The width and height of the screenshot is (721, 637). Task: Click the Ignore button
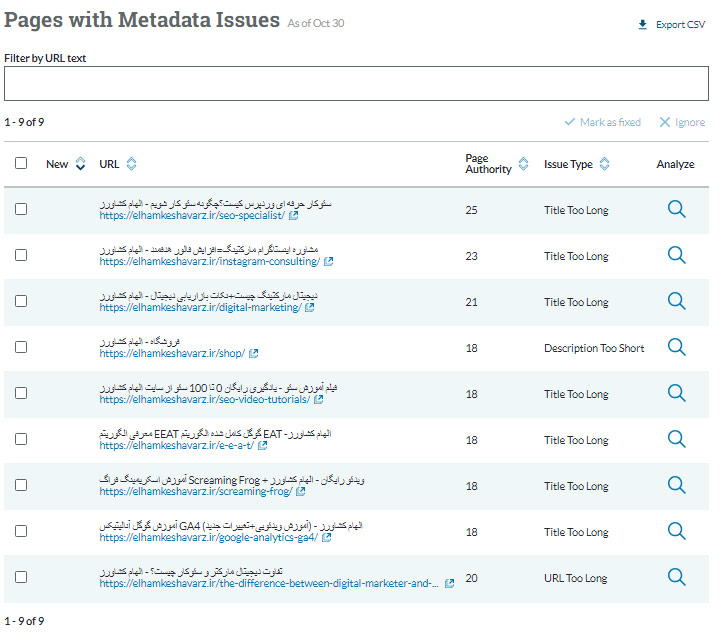(x=681, y=122)
